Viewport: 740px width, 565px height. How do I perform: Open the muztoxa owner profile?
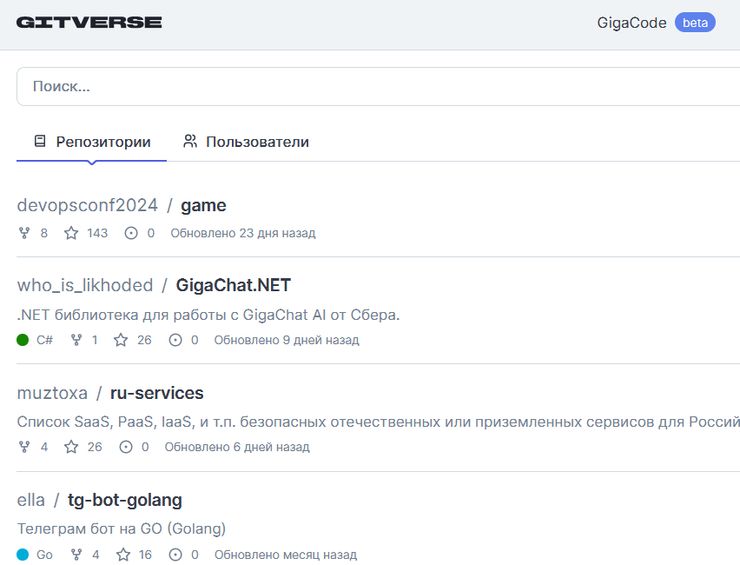tap(52, 393)
